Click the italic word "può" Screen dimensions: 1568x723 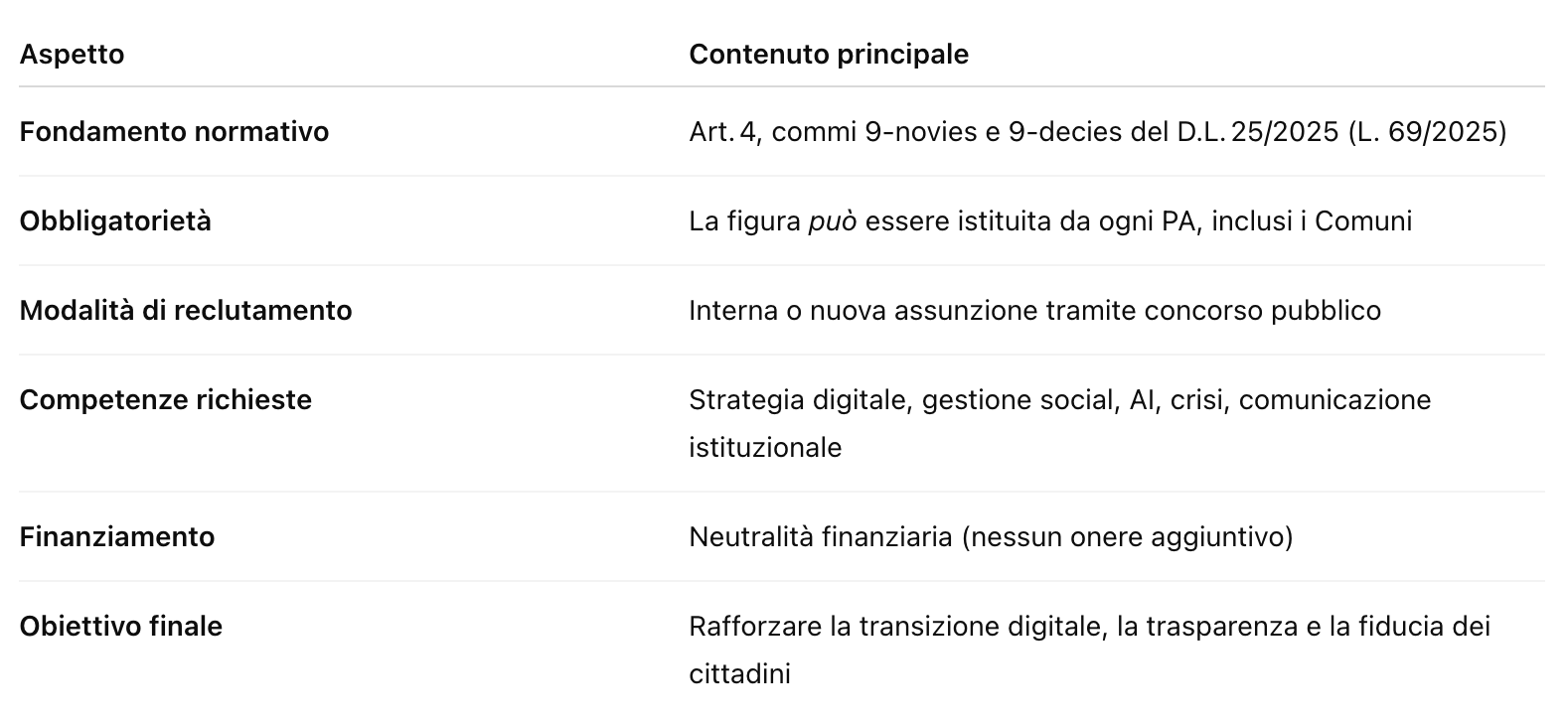pyautogui.click(x=832, y=220)
